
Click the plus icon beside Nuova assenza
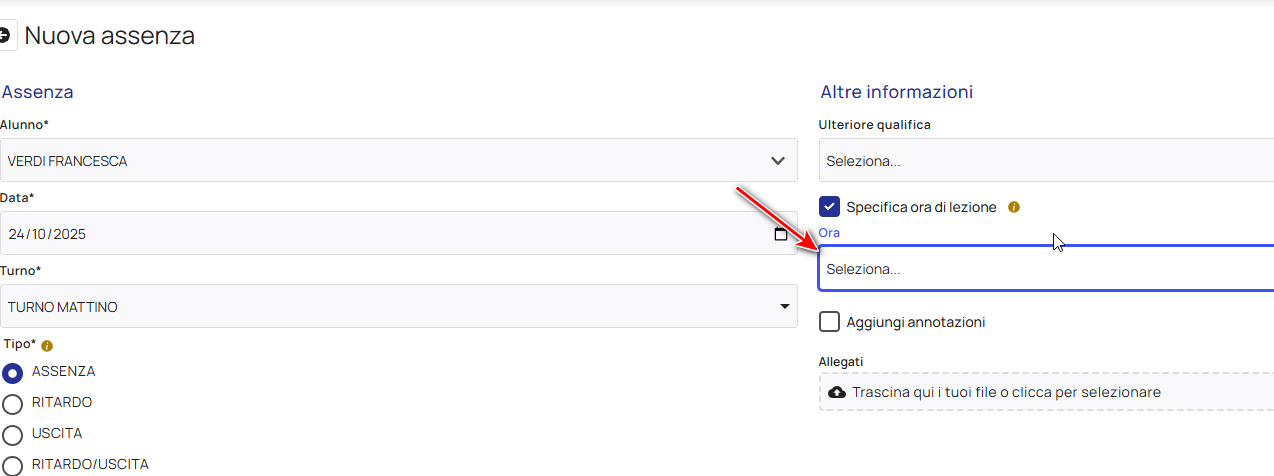(x=6, y=36)
